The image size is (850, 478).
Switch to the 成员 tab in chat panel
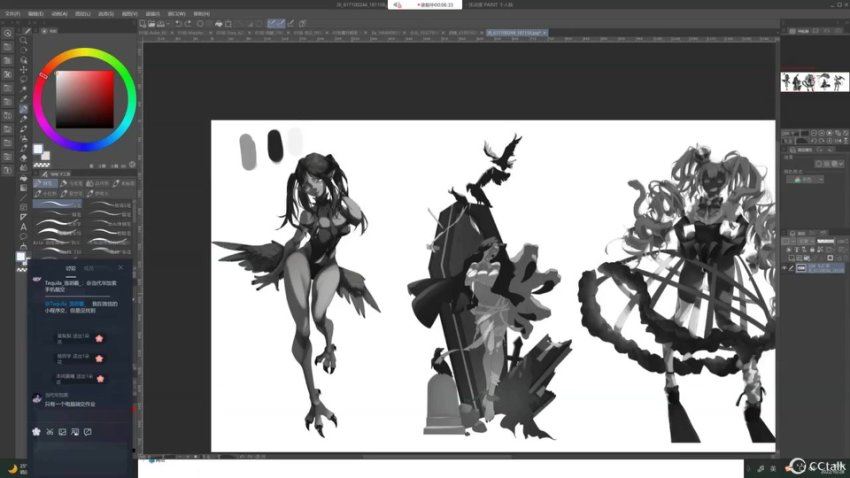click(x=88, y=268)
